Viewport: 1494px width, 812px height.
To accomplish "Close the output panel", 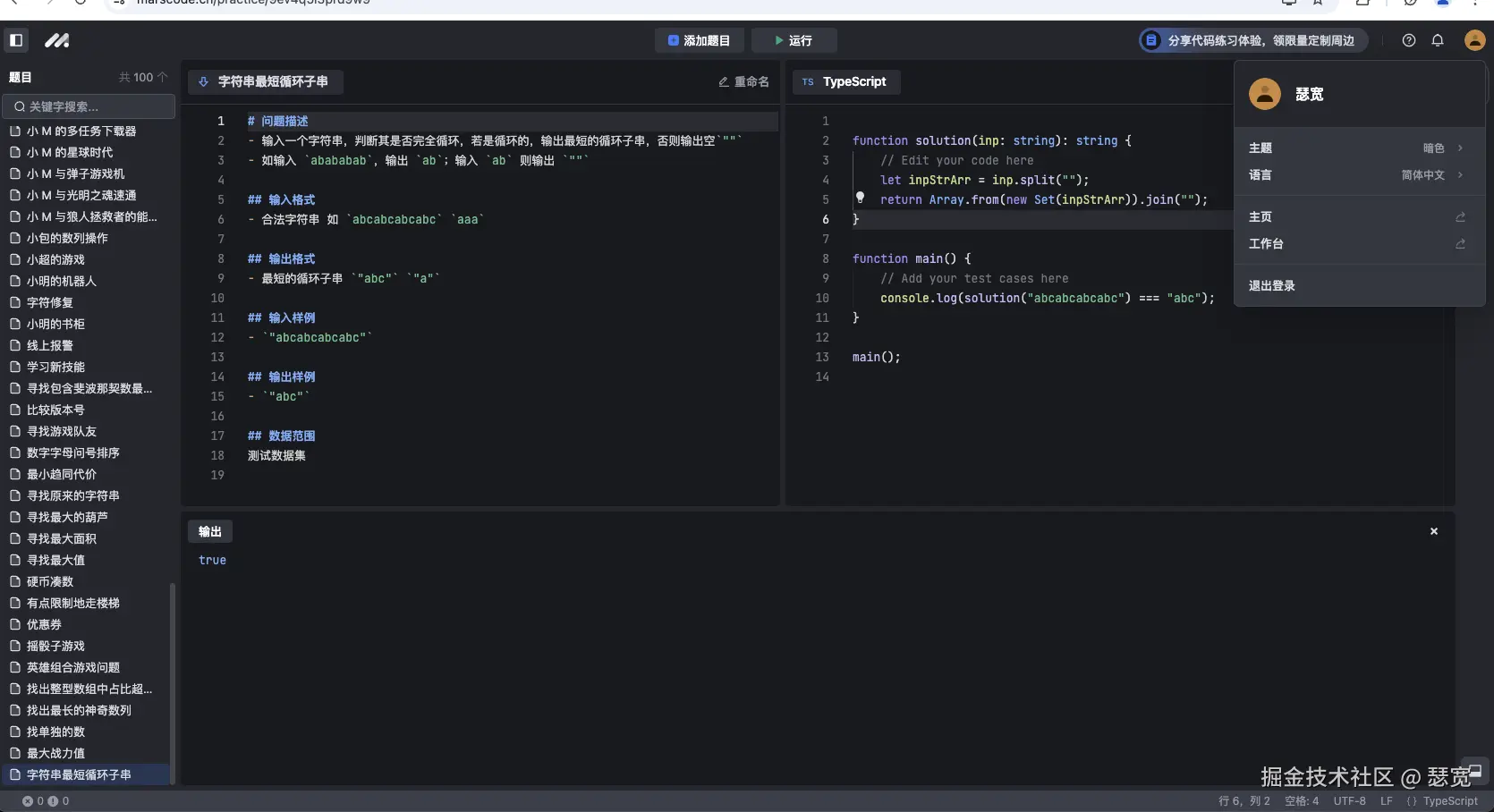I will pyautogui.click(x=1434, y=531).
